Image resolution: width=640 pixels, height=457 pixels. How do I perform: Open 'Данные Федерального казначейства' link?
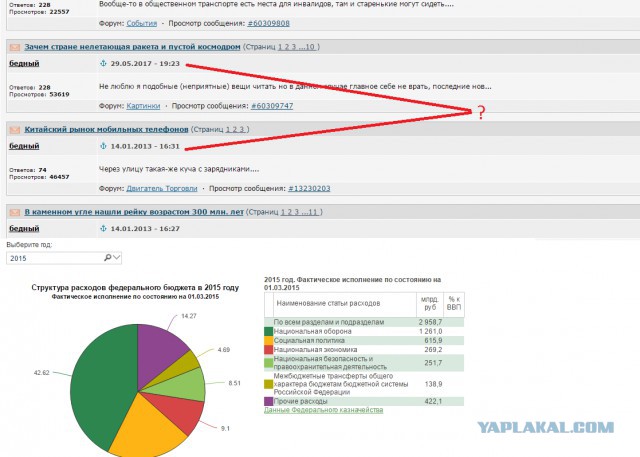pos(323,410)
